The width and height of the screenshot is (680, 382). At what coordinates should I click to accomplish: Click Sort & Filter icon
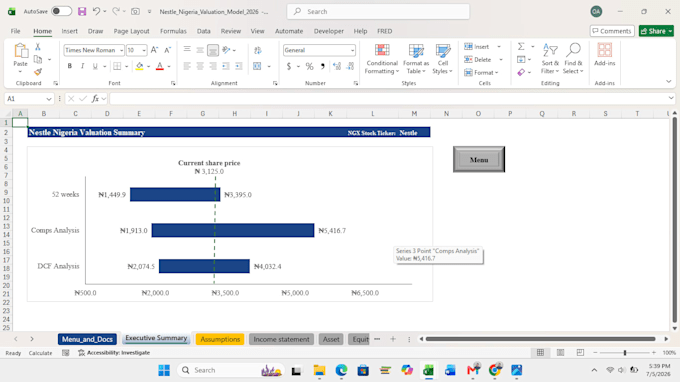coord(550,50)
